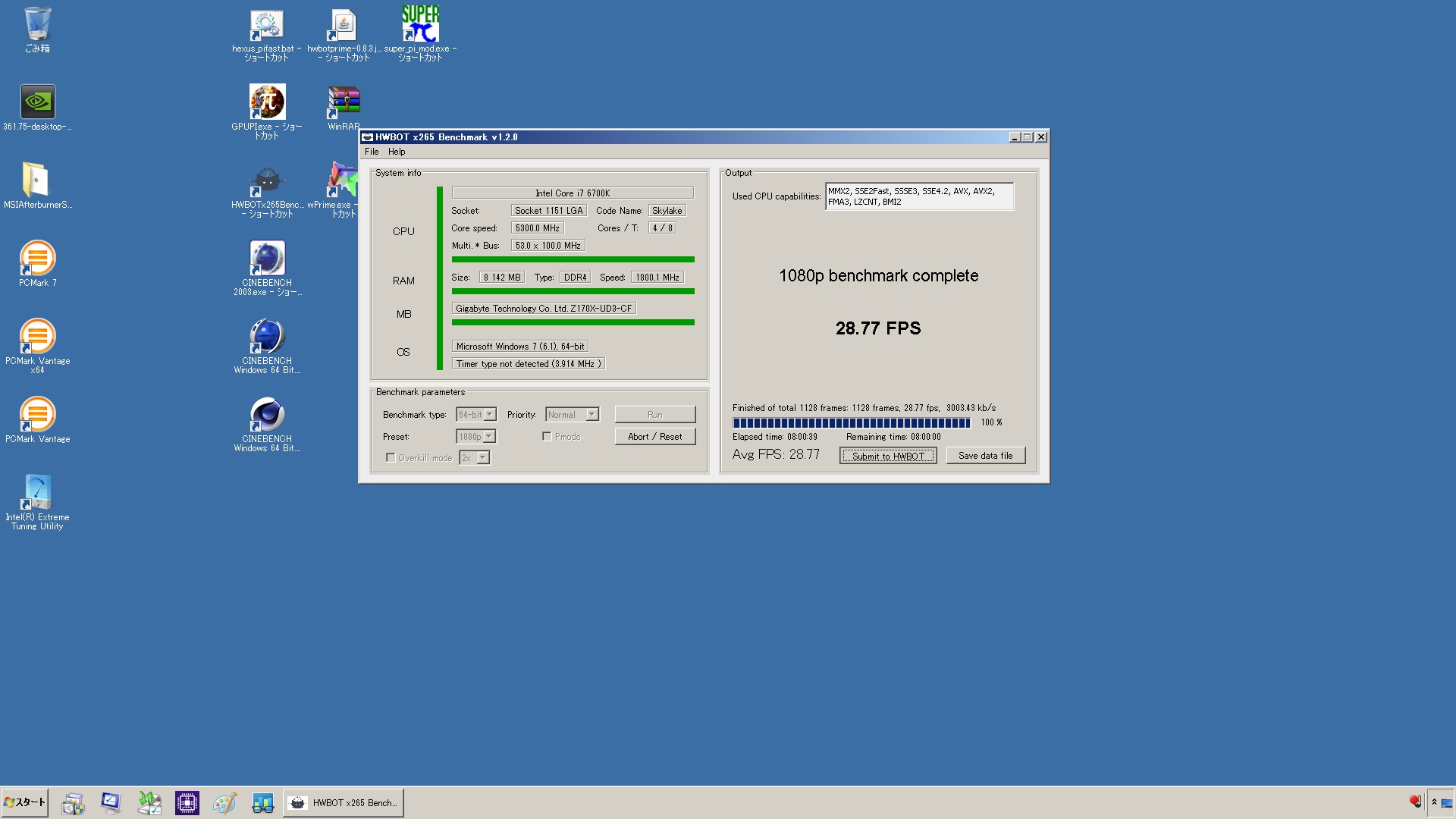Click the 28.77 FPS result text
Viewport: 1456px width, 819px height.
(x=878, y=328)
